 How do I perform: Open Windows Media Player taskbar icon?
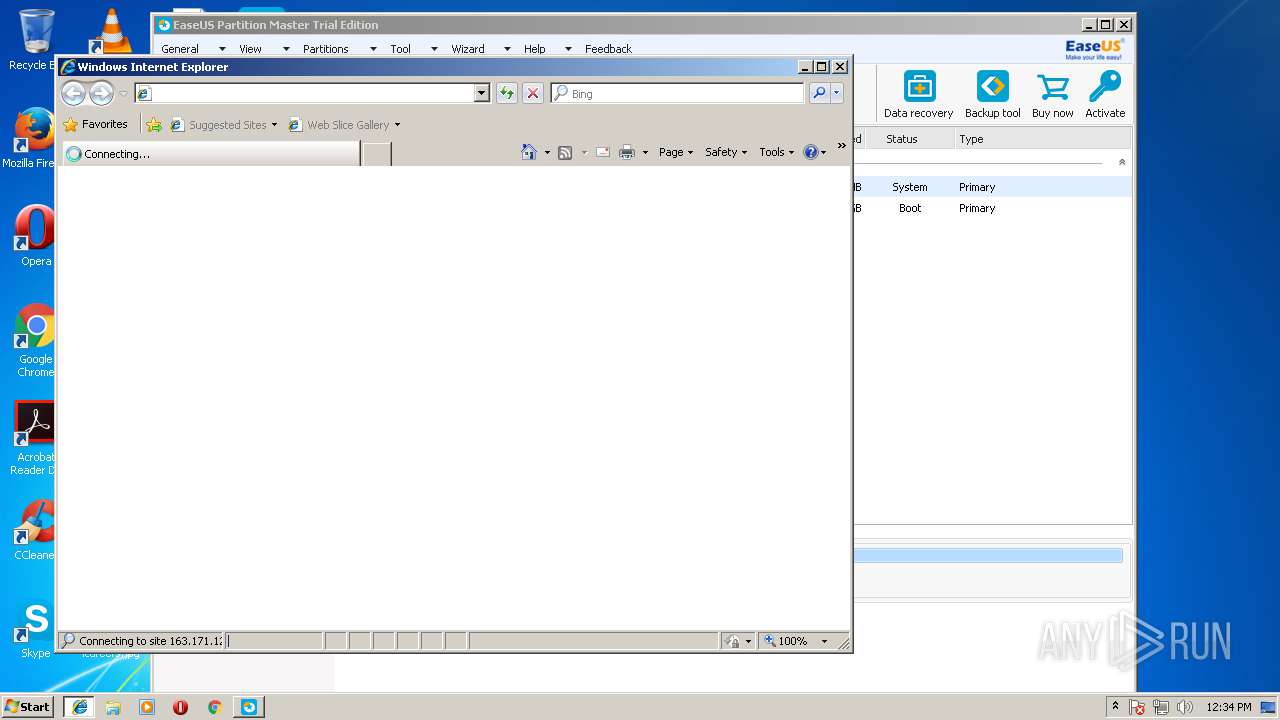(x=147, y=707)
